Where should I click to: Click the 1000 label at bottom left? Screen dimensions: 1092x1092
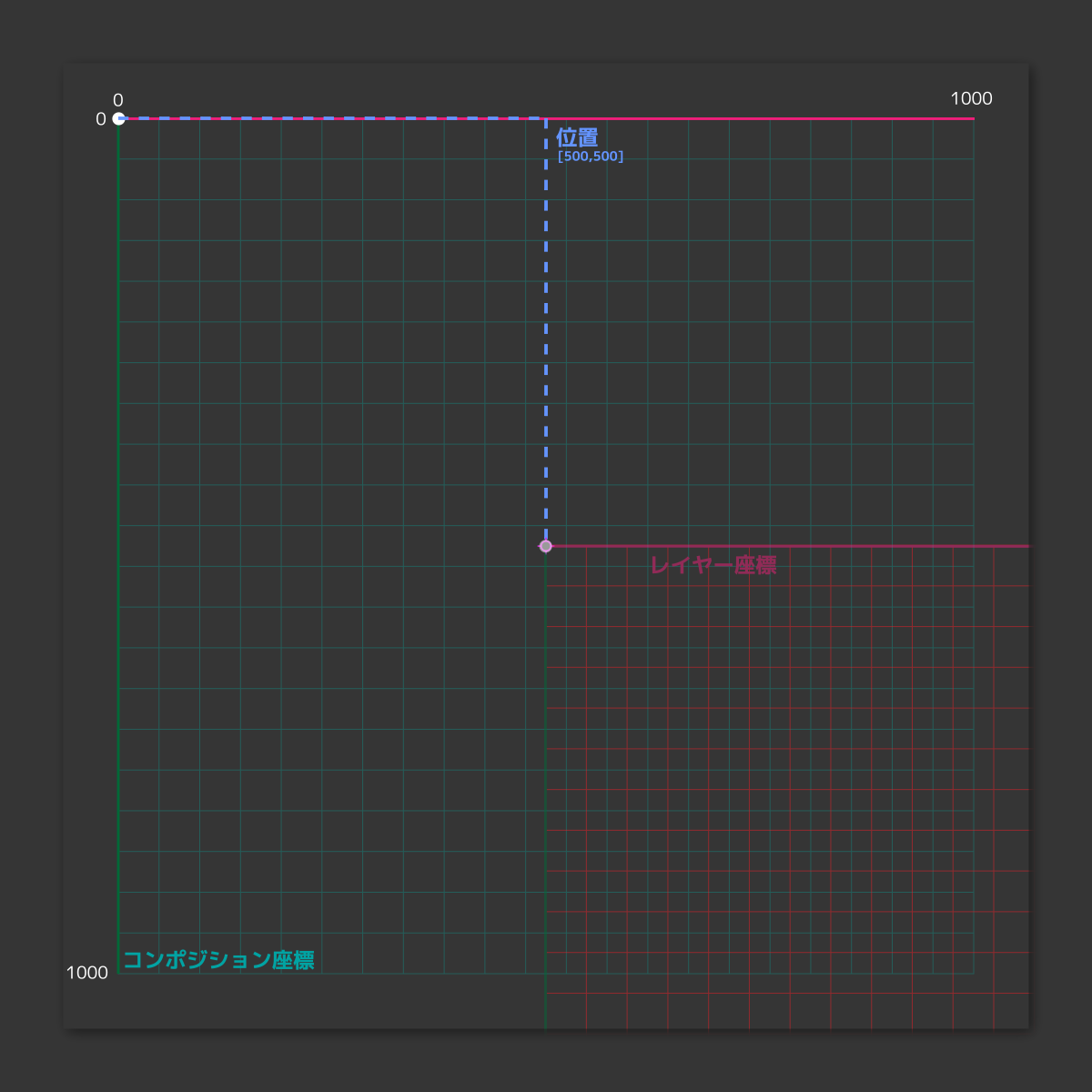(87, 973)
